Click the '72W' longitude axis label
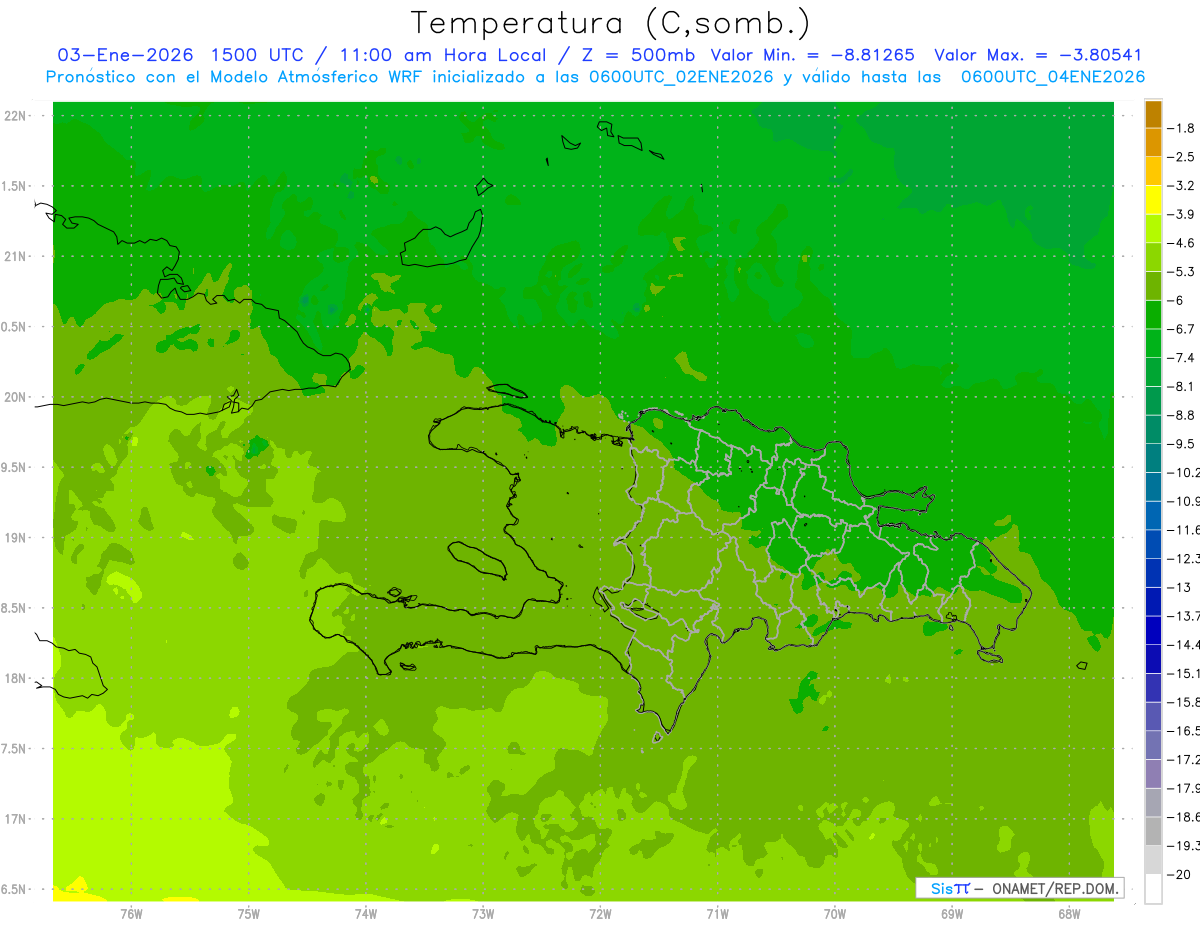Image resolution: width=1200 pixels, height=927 pixels. click(x=601, y=913)
